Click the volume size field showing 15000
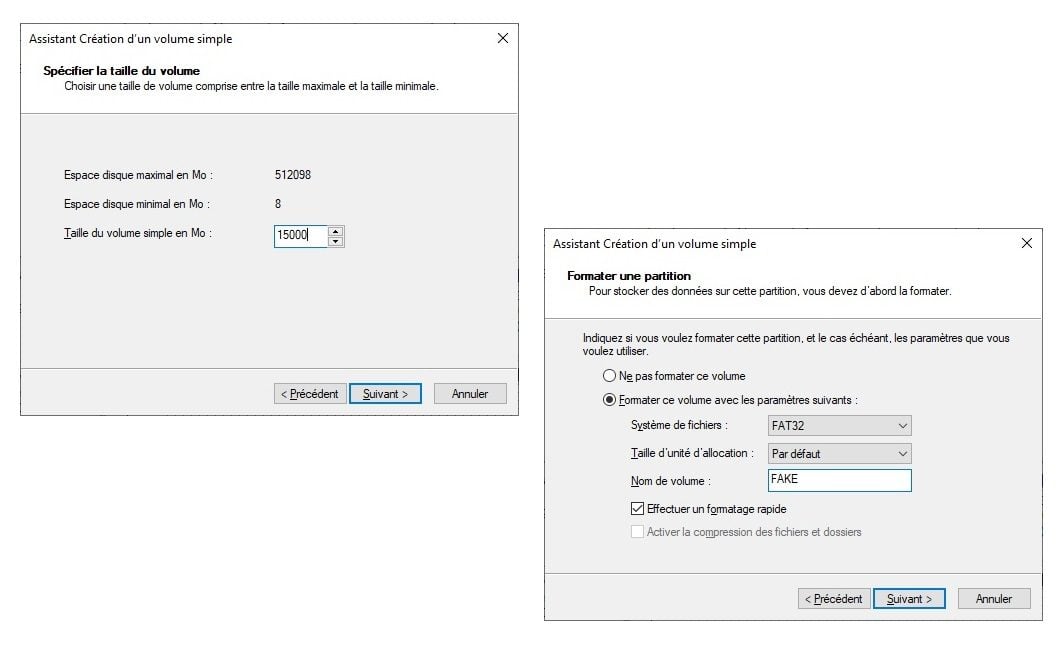The image size is (1059, 645). pos(300,236)
